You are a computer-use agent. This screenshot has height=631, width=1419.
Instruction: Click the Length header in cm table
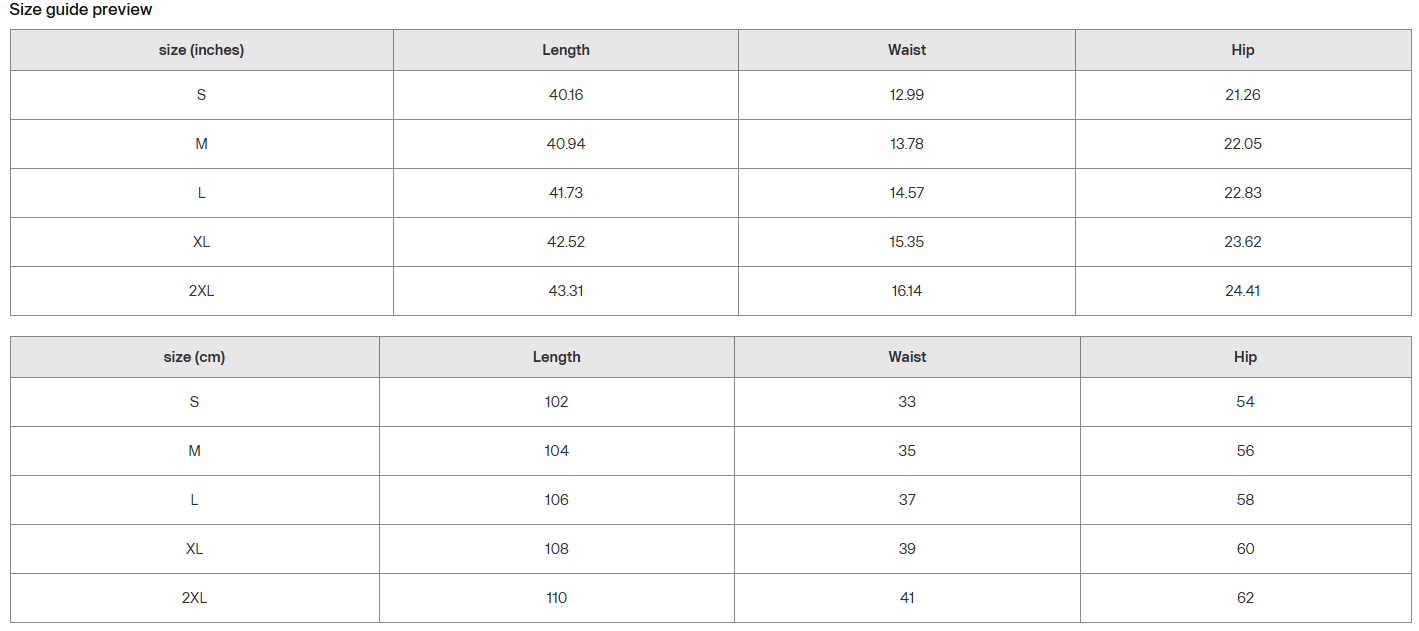[557, 357]
